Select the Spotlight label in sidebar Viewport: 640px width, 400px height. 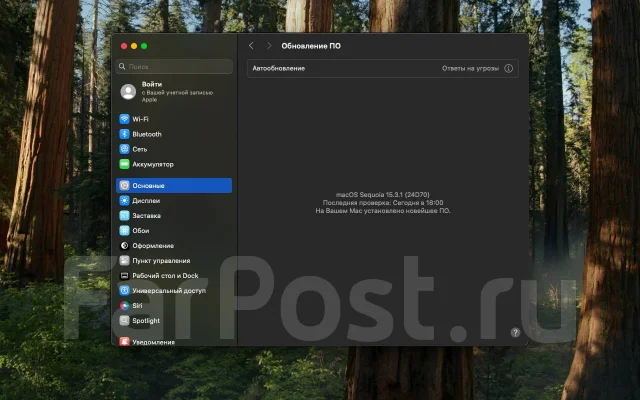pos(146,321)
